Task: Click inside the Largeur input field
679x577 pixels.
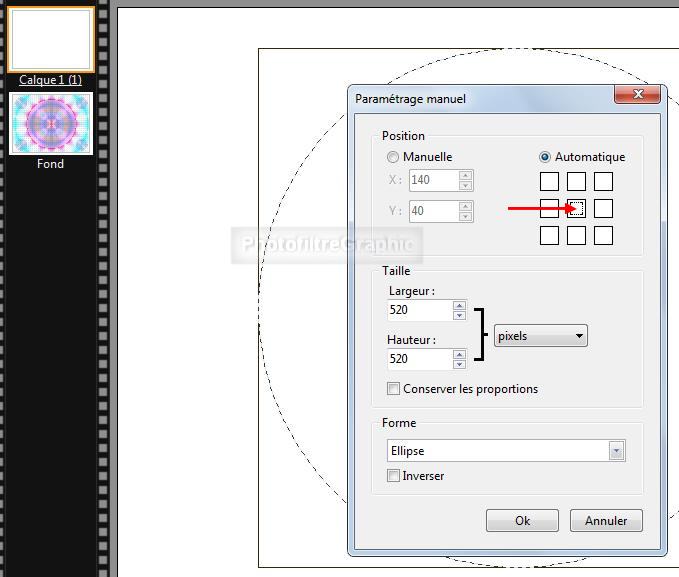Action: pos(419,310)
